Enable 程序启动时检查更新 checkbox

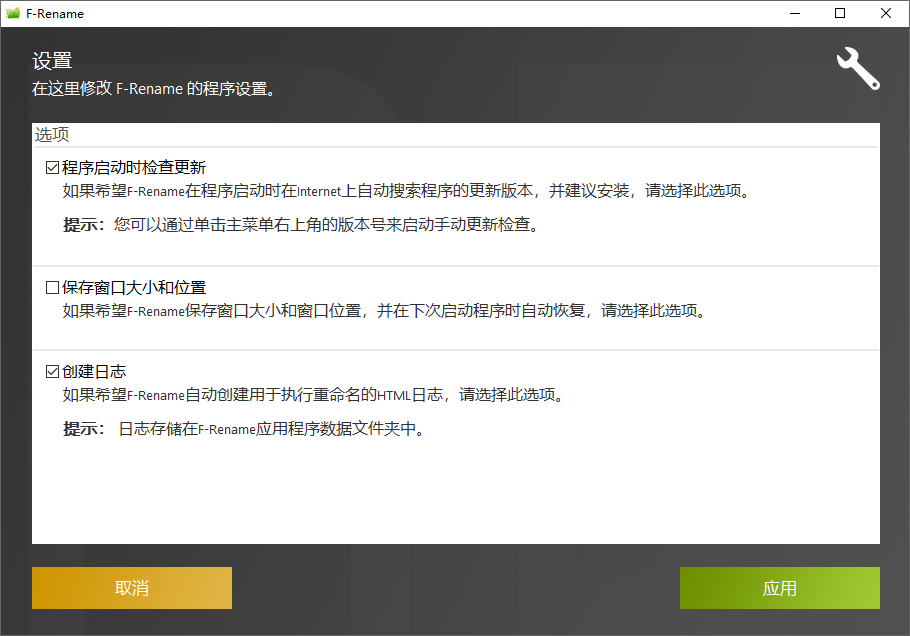pos(51,167)
